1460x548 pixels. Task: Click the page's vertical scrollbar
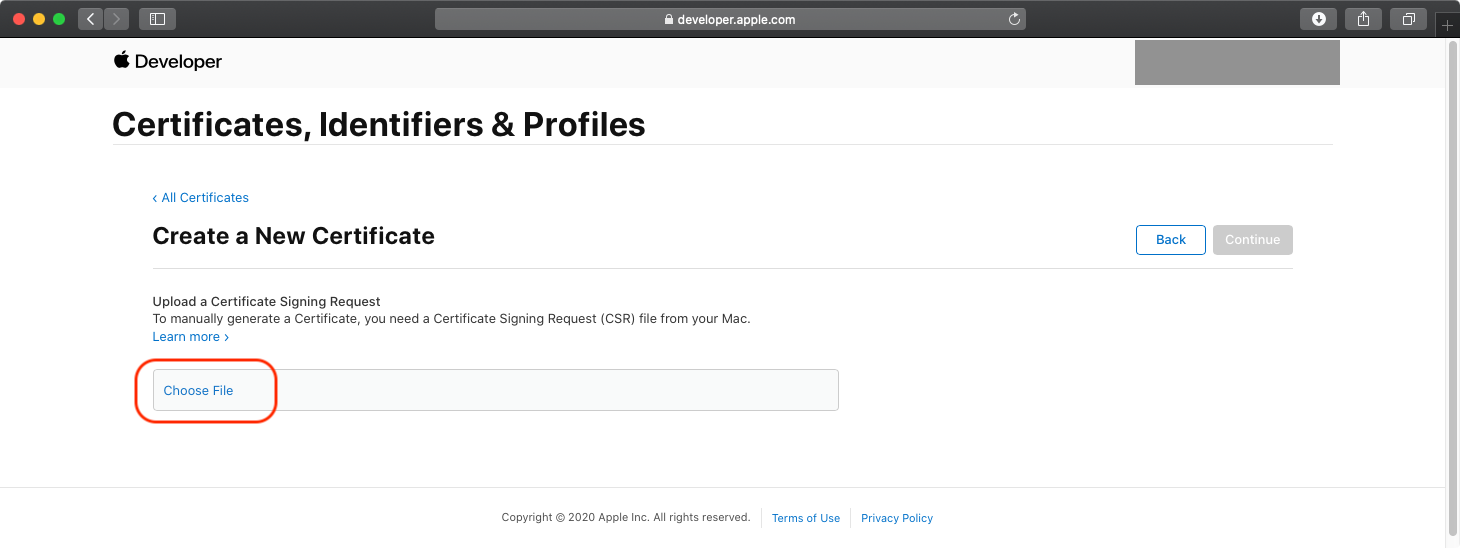tap(1453, 290)
